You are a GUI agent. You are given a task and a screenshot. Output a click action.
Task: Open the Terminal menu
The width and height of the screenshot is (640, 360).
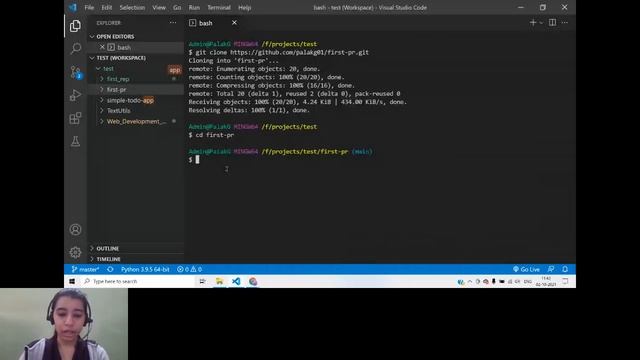click(x=219, y=7)
